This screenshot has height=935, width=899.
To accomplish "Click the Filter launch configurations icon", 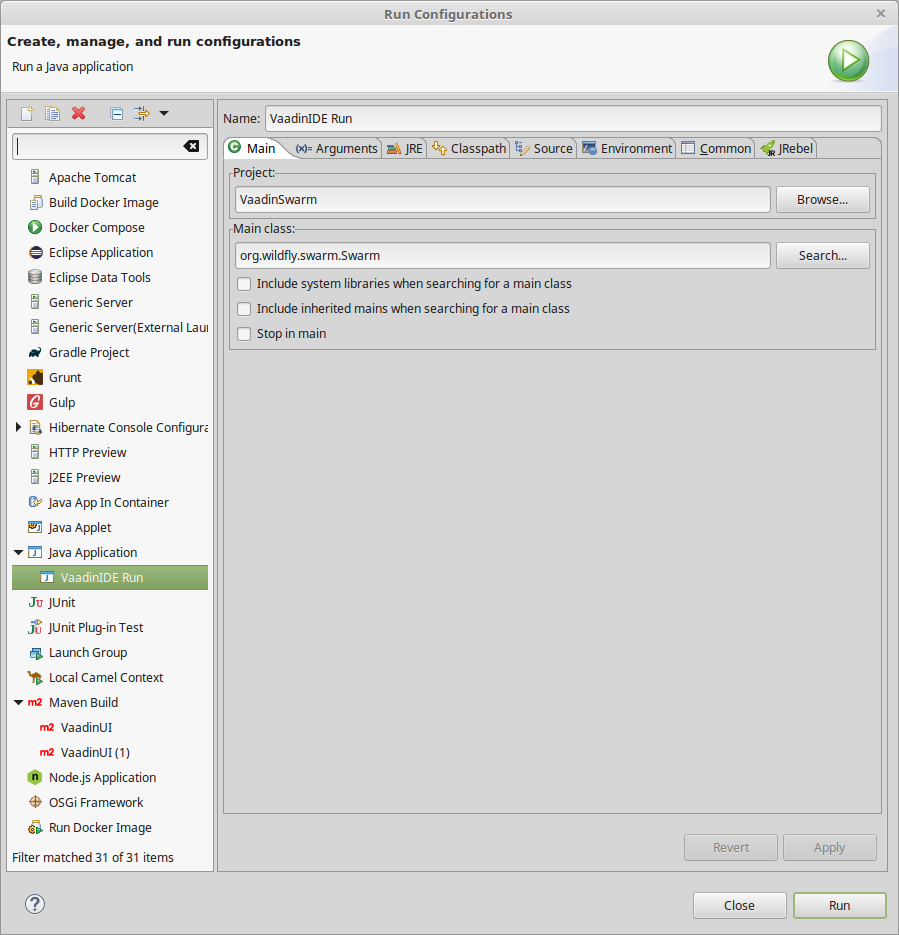I will click(x=142, y=113).
